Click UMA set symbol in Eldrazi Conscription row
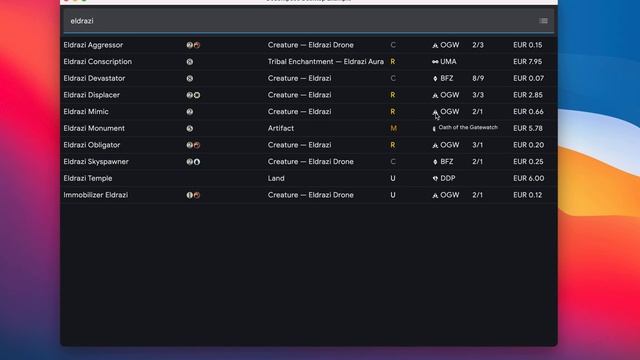 [x=435, y=62]
